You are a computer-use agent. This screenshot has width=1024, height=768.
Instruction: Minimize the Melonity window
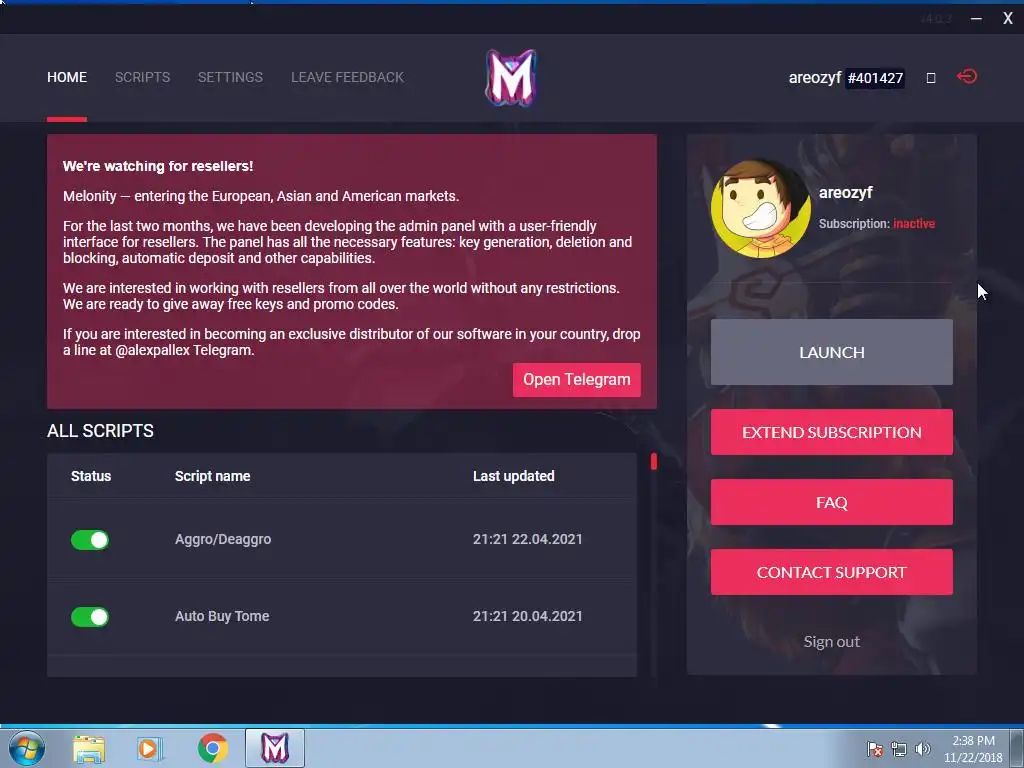coord(976,18)
